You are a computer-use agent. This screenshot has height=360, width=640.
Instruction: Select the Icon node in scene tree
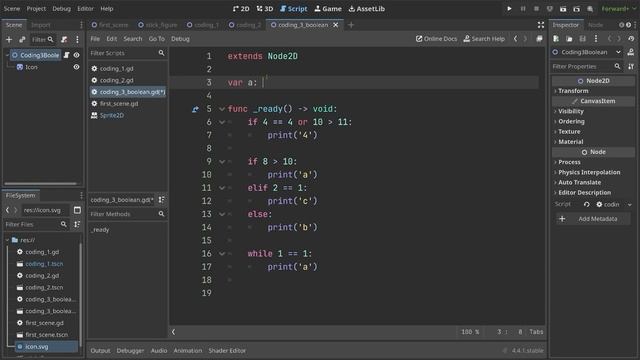pyautogui.click(x=31, y=67)
